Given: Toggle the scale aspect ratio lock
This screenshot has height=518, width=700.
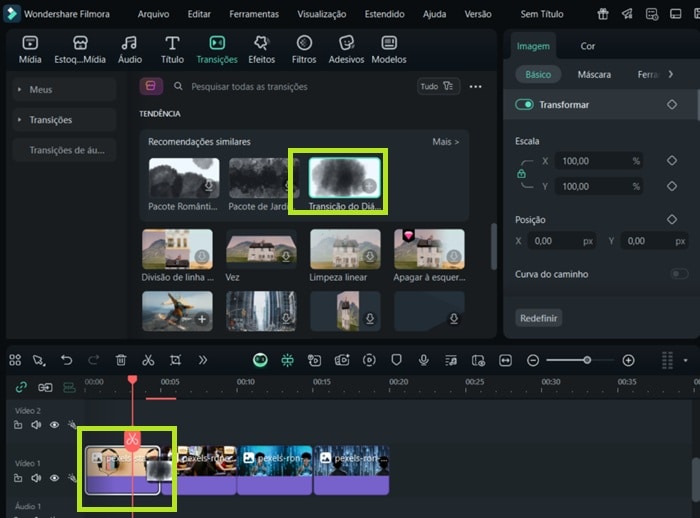Looking at the screenshot, I should click(x=521, y=174).
